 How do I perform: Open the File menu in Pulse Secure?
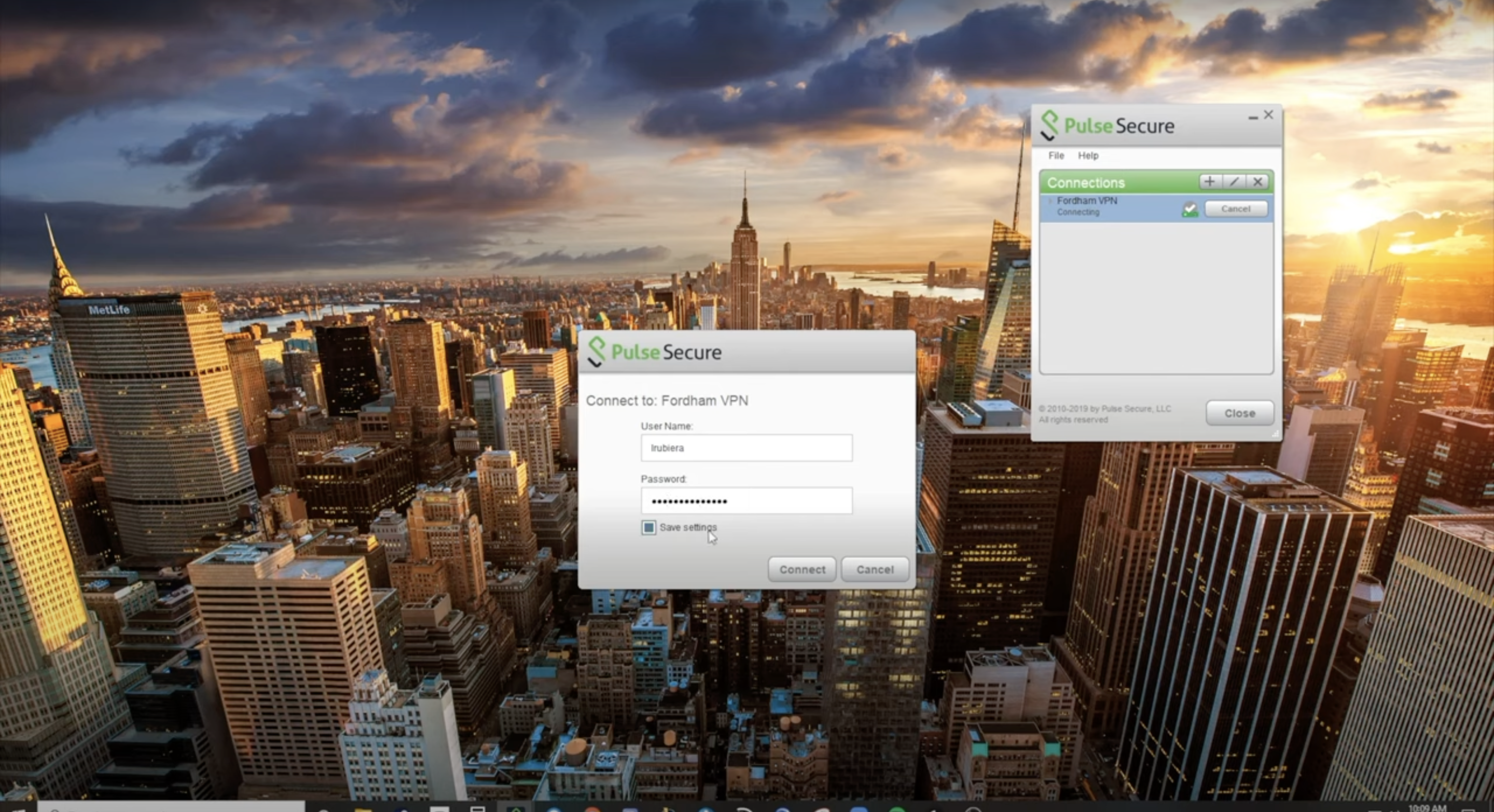click(1056, 156)
